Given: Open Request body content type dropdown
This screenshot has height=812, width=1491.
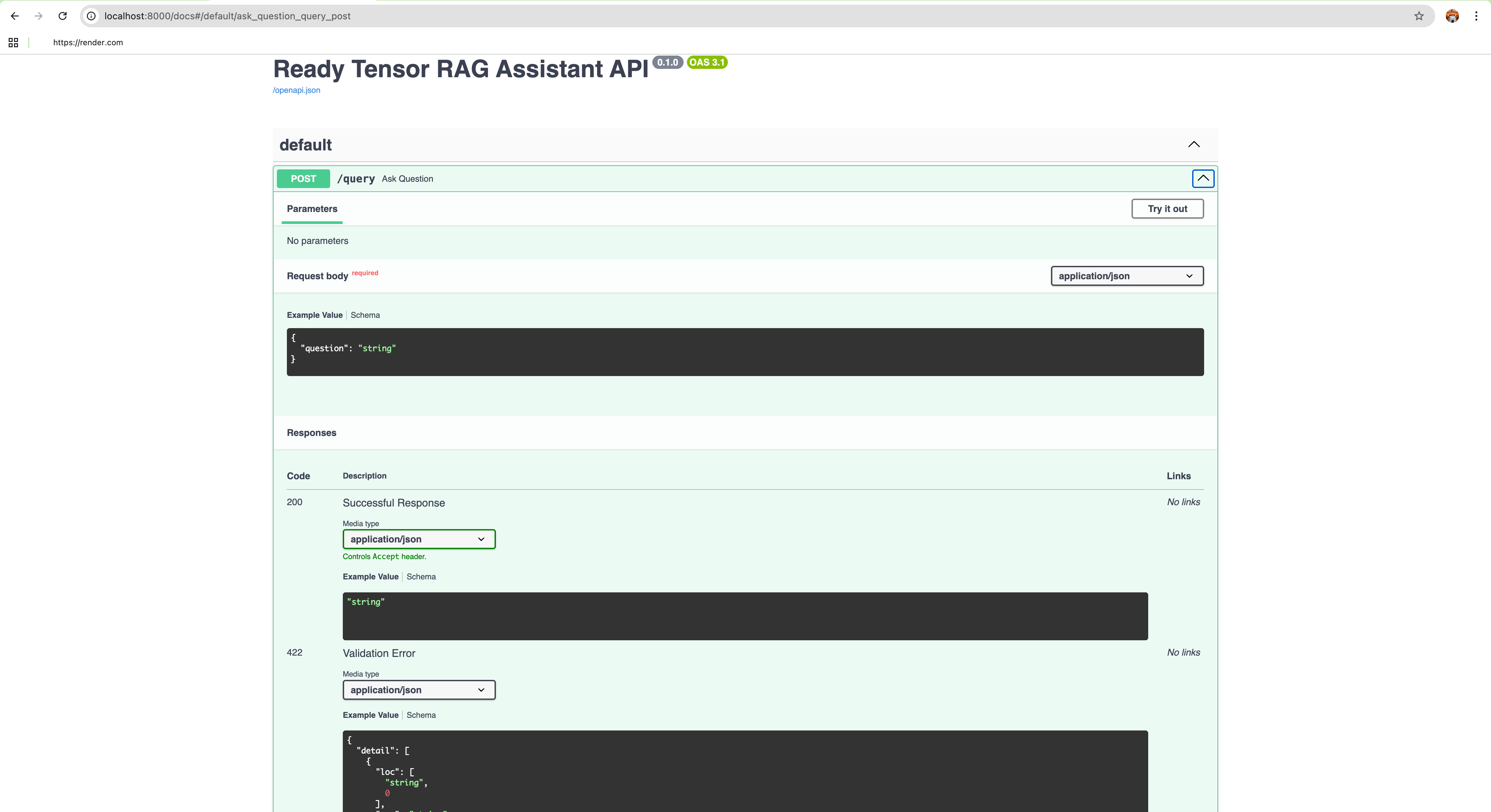Looking at the screenshot, I should tap(1126, 276).
